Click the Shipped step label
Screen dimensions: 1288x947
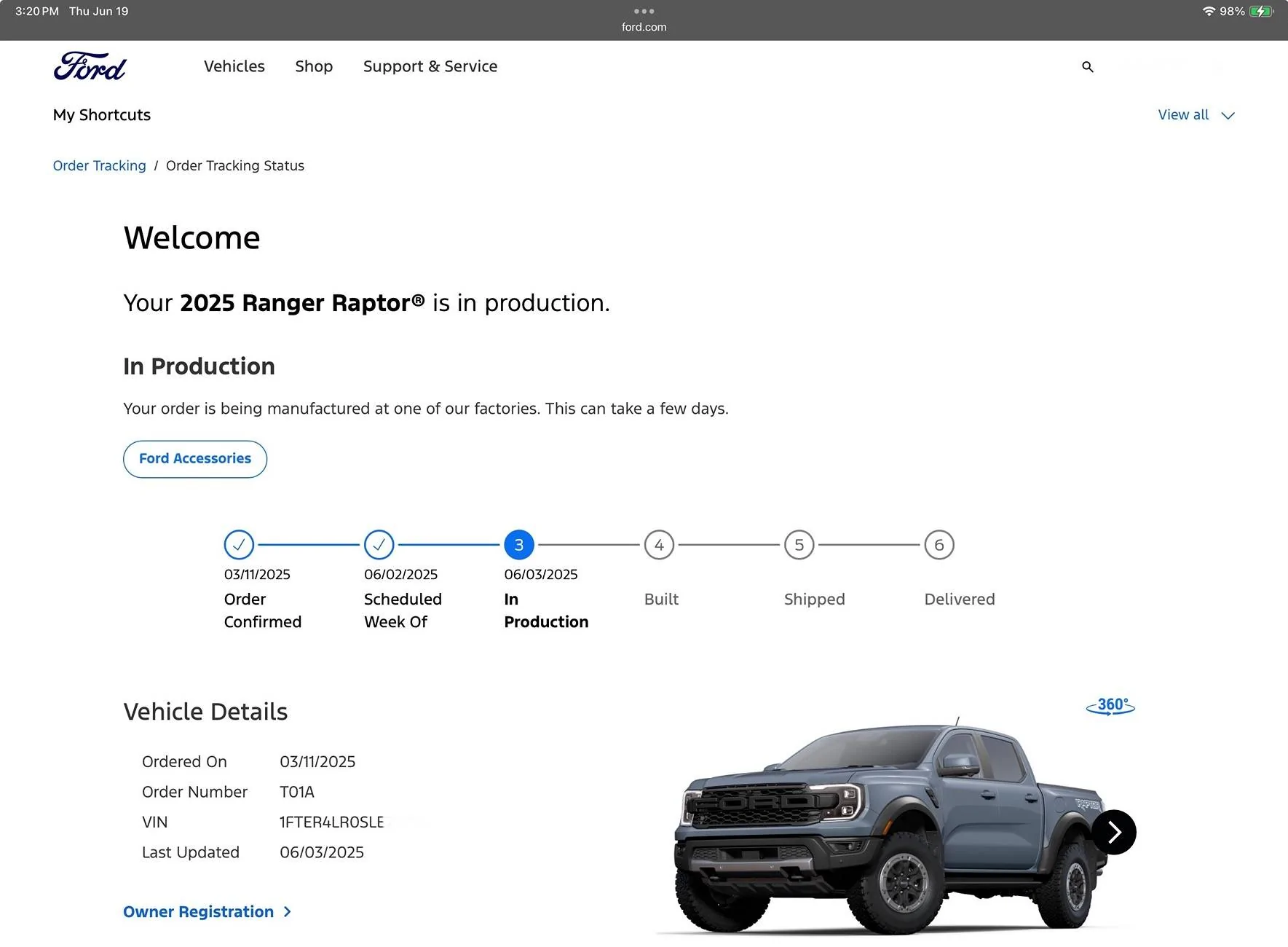point(815,600)
